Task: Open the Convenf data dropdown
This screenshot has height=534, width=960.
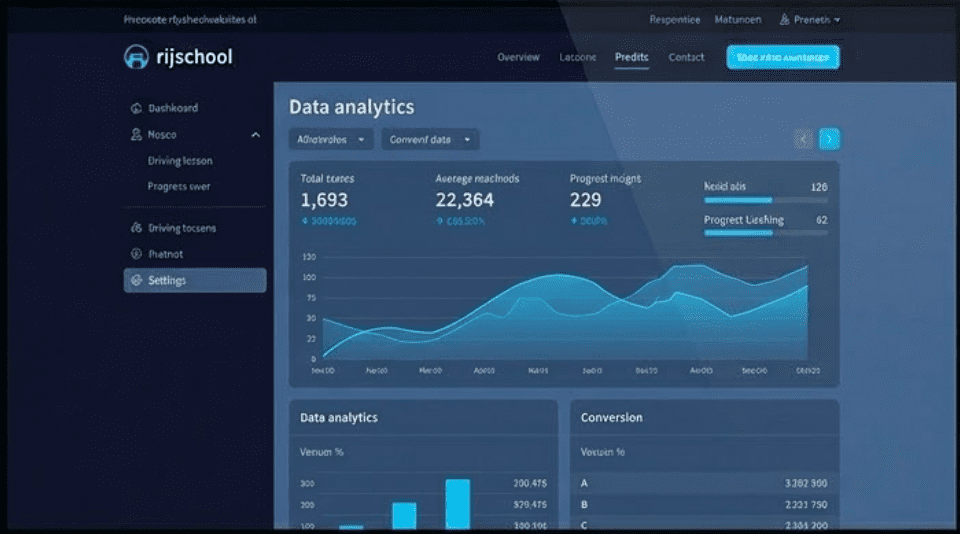Action: point(430,140)
